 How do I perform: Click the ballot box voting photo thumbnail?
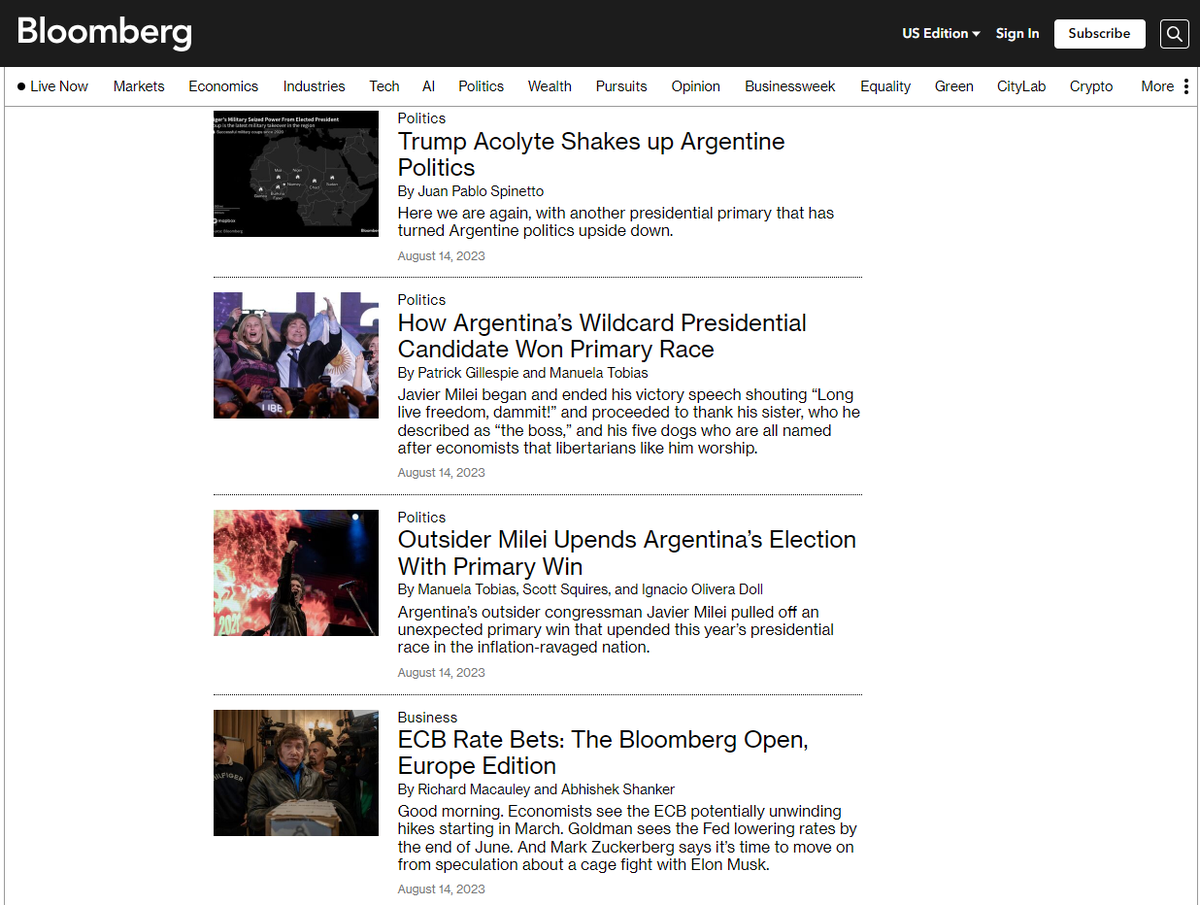click(x=296, y=773)
